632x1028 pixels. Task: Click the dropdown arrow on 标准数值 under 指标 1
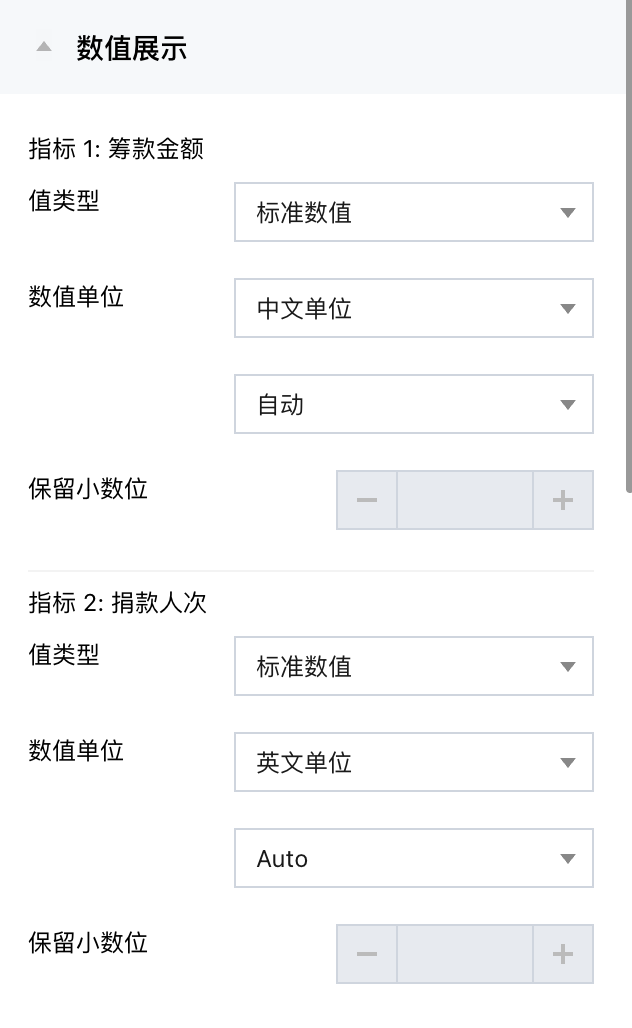pyautogui.click(x=567, y=212)
